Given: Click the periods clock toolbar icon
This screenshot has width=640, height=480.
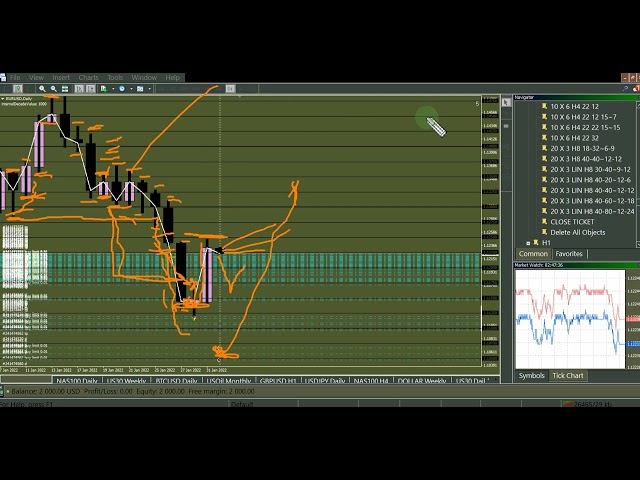Looking at the screenshot, I should [x=122, y=88].
